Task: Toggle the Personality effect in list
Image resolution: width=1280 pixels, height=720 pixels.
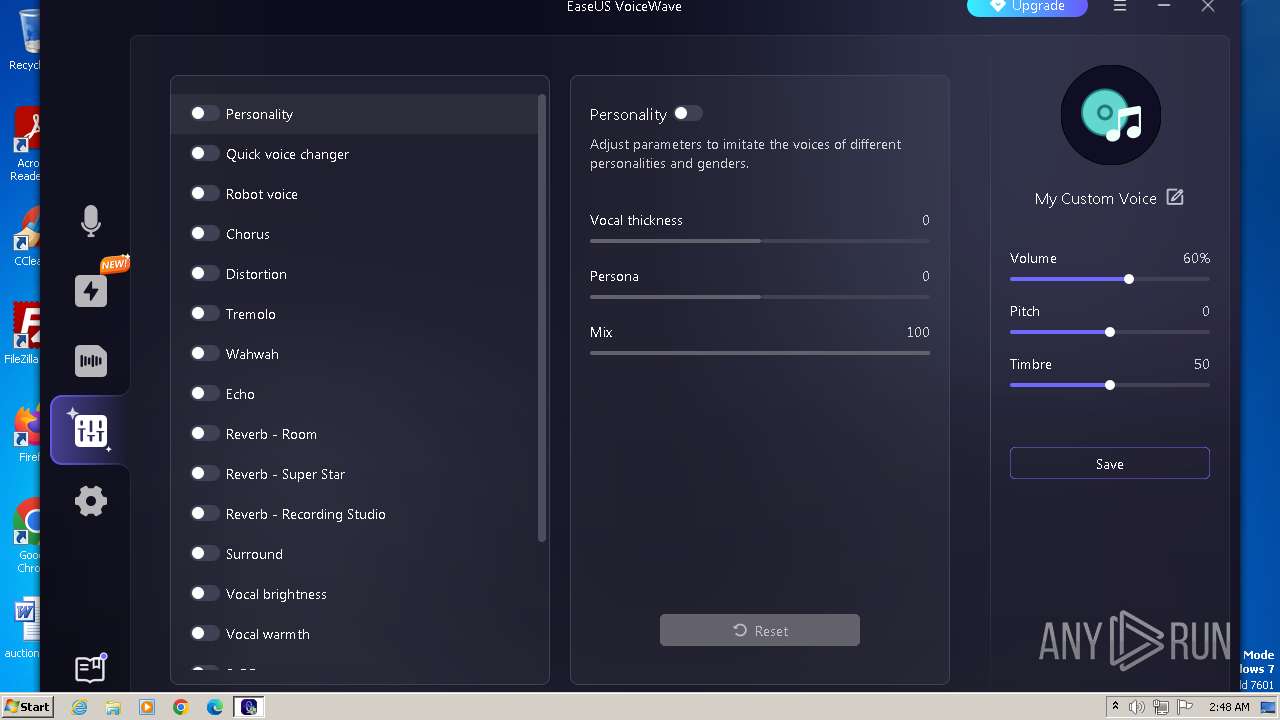Action: (x=205, y=114)
